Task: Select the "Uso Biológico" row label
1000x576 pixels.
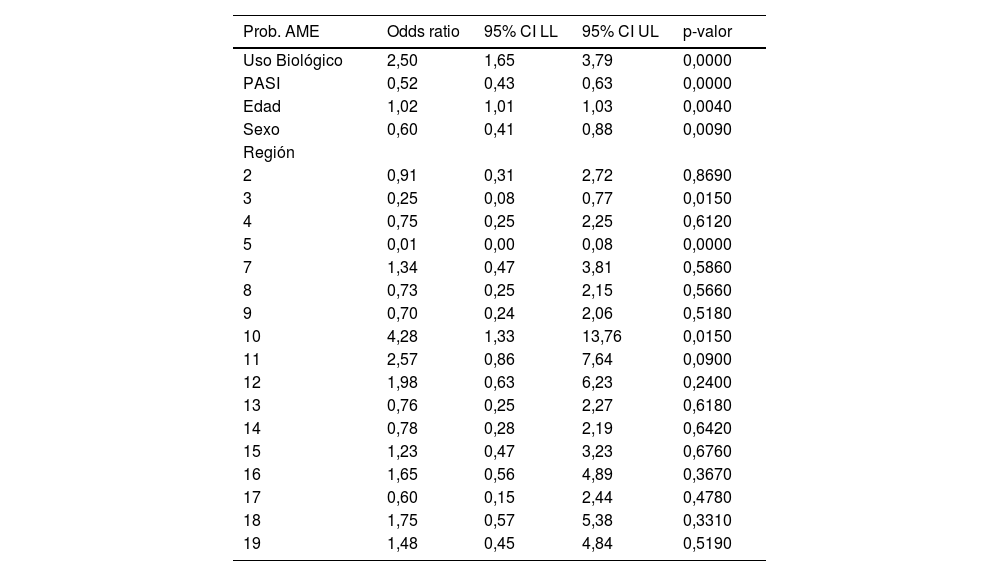Action: click(x=293, y=60)
